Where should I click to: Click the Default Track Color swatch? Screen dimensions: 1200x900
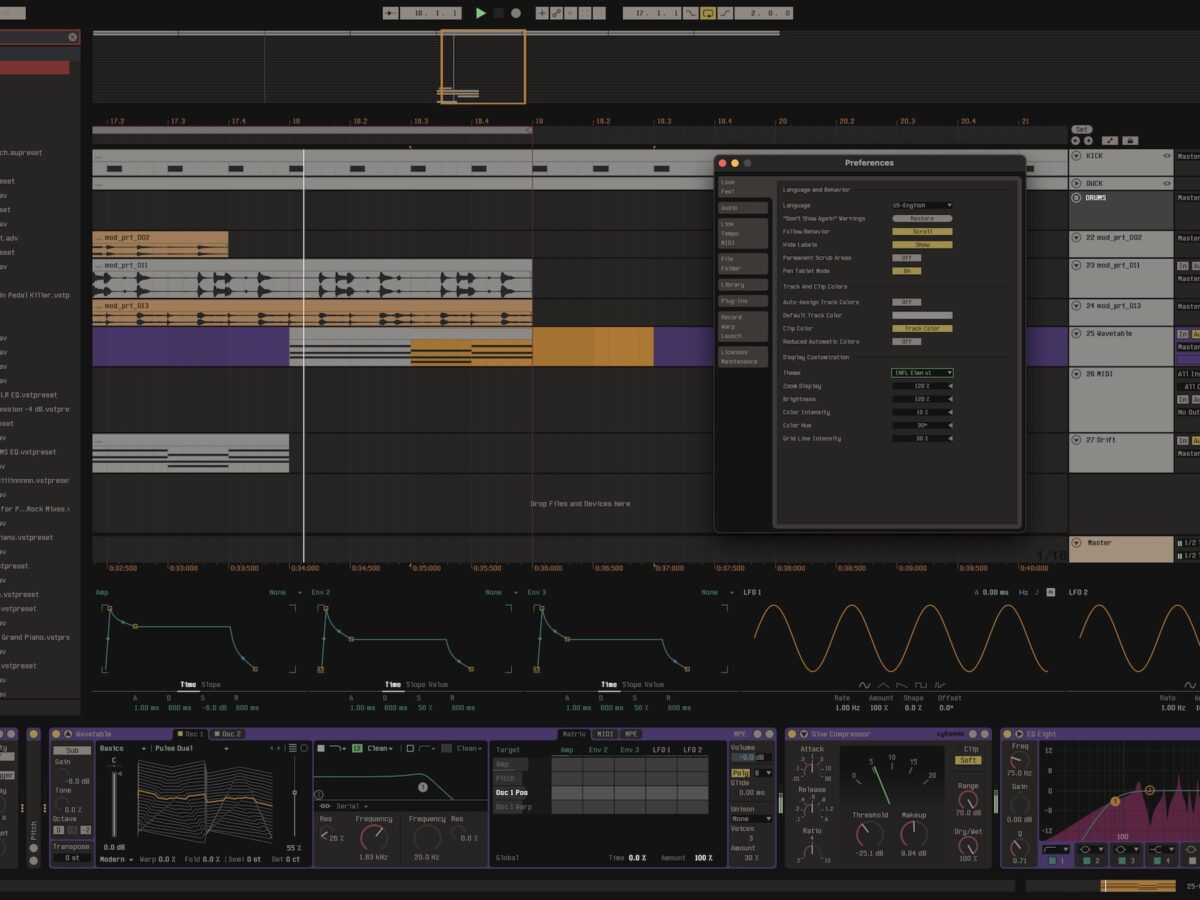pyautogui.click(x=921, y=315)
